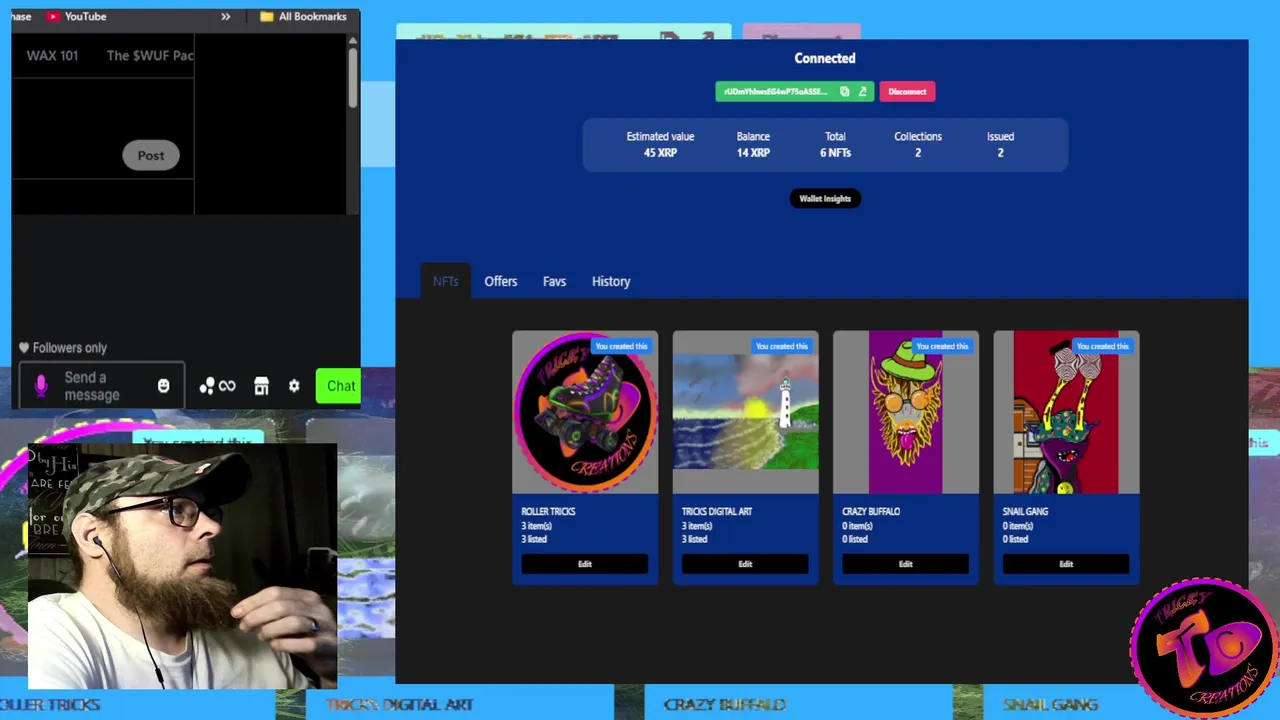Open chat settings gear icon
The image size is (1280, 720).
[x=294, y=386]
